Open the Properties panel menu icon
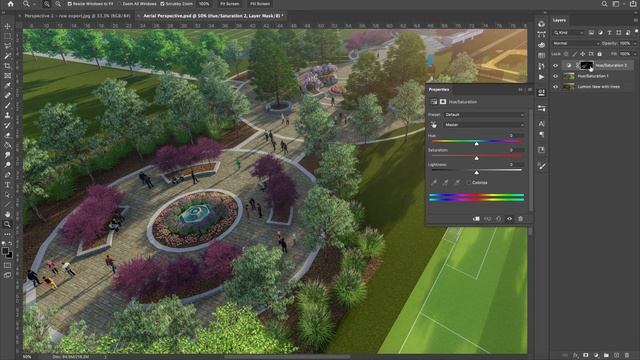The width and height of the screenshot is (640, 360). pos(529,89)
